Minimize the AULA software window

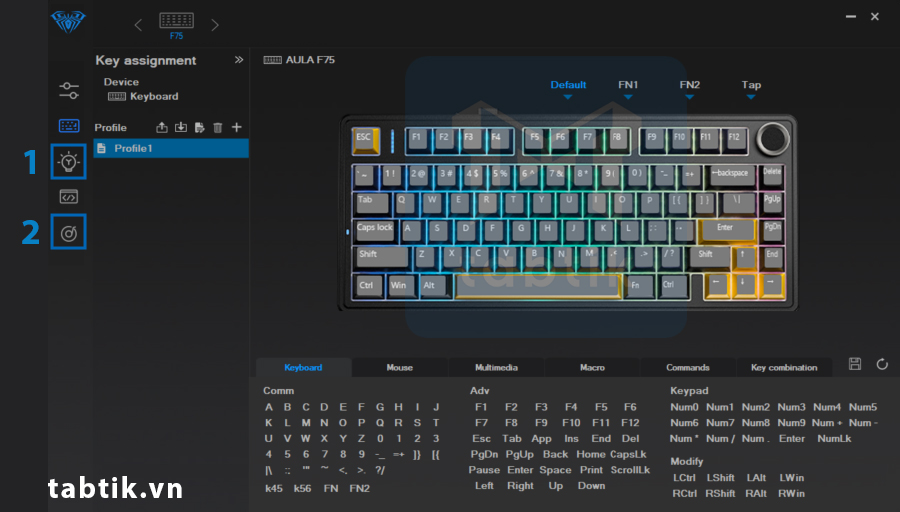click(851, 17)
